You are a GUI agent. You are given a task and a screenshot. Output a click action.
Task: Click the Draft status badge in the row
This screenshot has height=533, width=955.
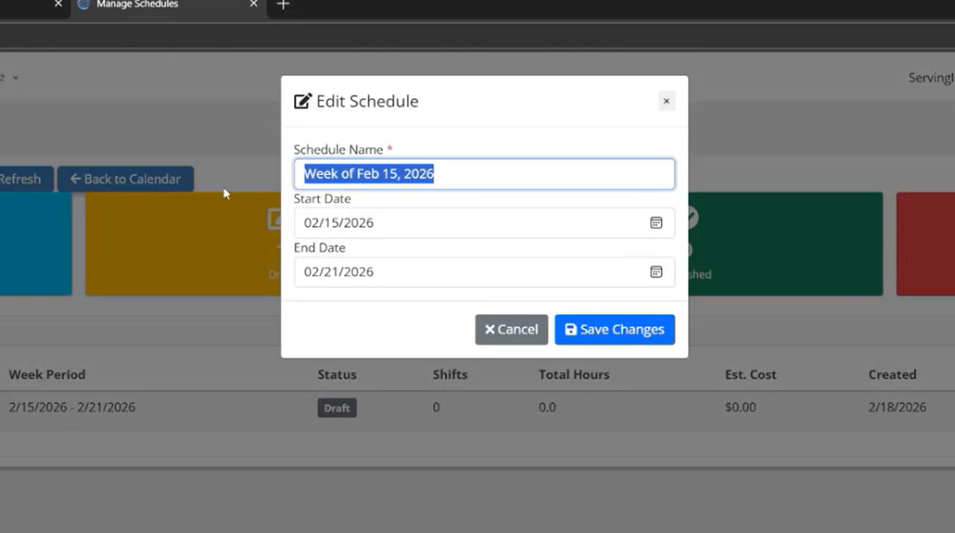[337, 408]
